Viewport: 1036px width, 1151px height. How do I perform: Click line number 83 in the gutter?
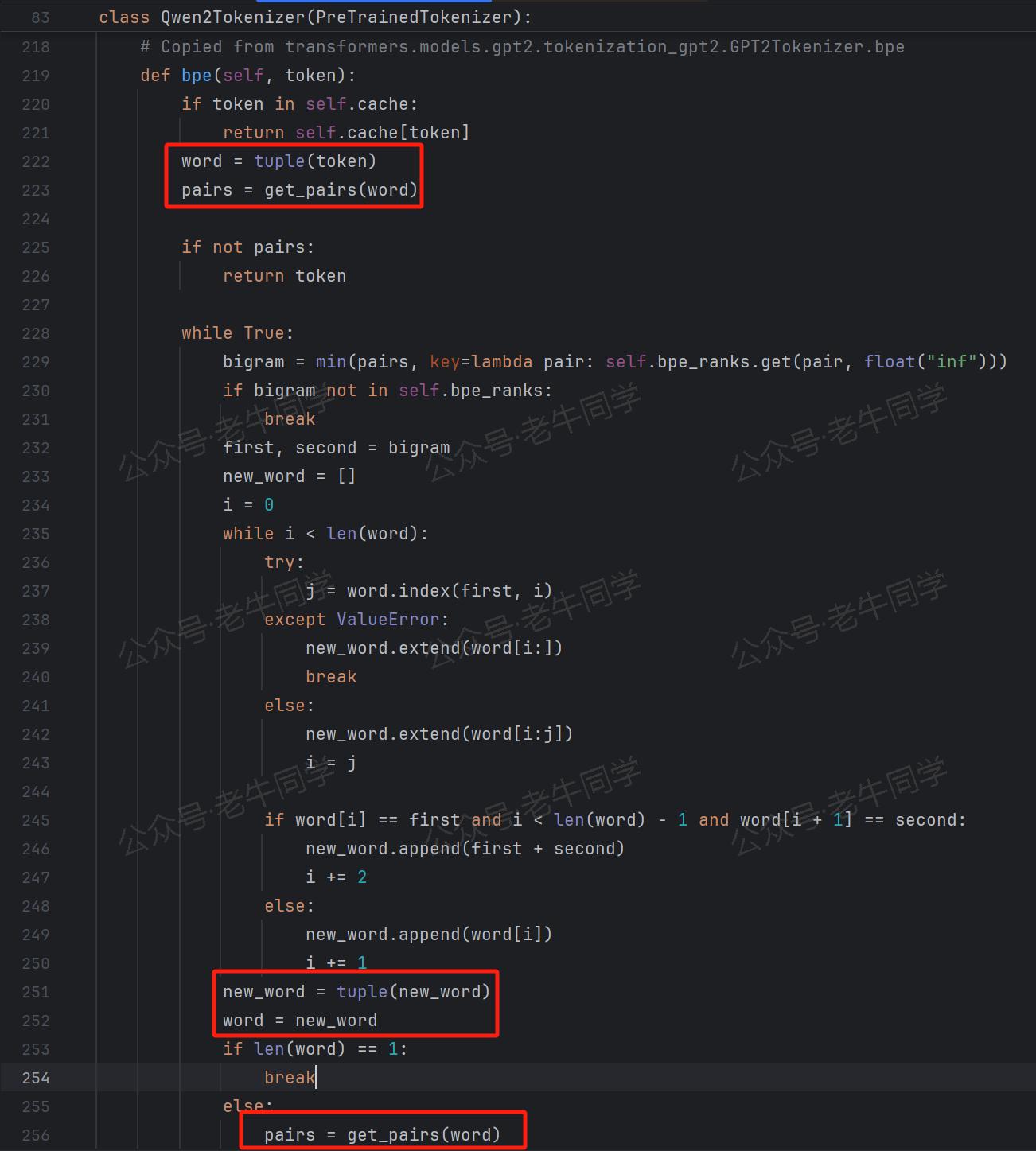40,17
